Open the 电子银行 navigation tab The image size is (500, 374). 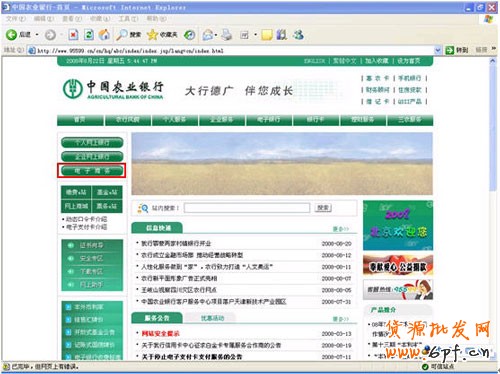[x=269, y=120]
